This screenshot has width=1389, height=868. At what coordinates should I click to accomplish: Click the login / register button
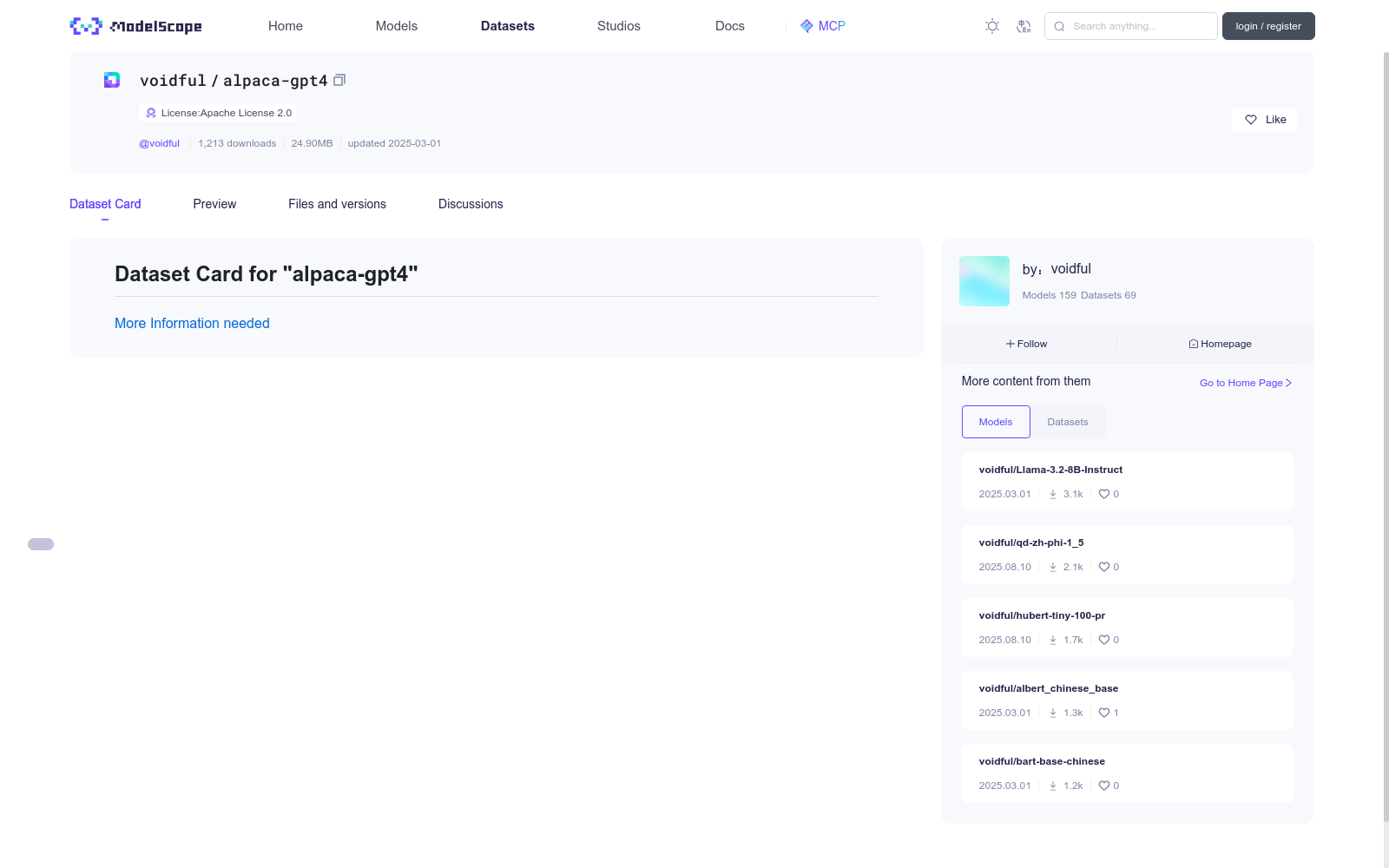point(1268,26)
